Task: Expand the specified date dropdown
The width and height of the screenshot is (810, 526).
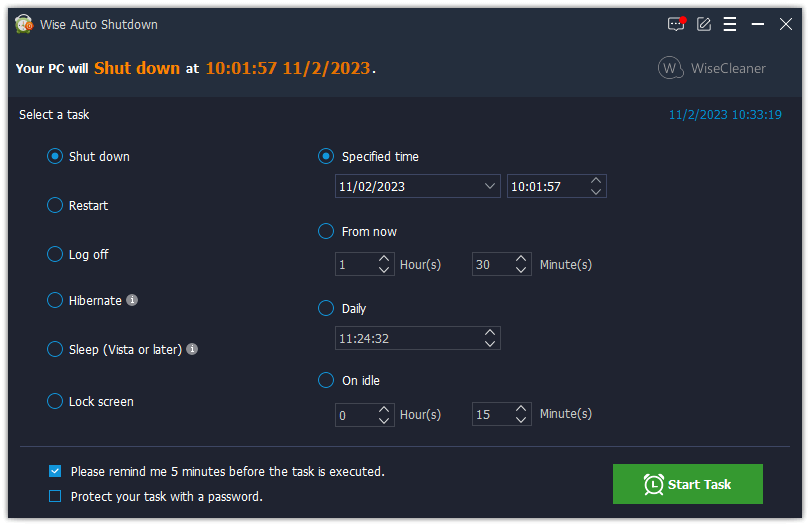Action: click(x=490, y=186)
